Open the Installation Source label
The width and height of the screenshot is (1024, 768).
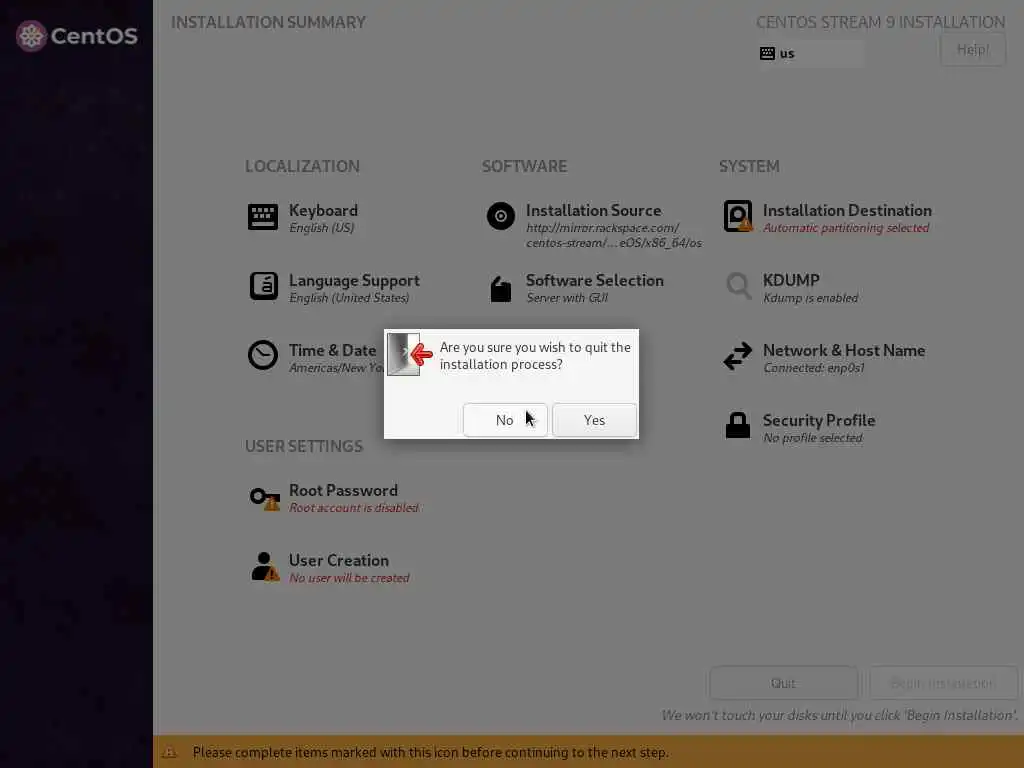[x=593, y=210]
